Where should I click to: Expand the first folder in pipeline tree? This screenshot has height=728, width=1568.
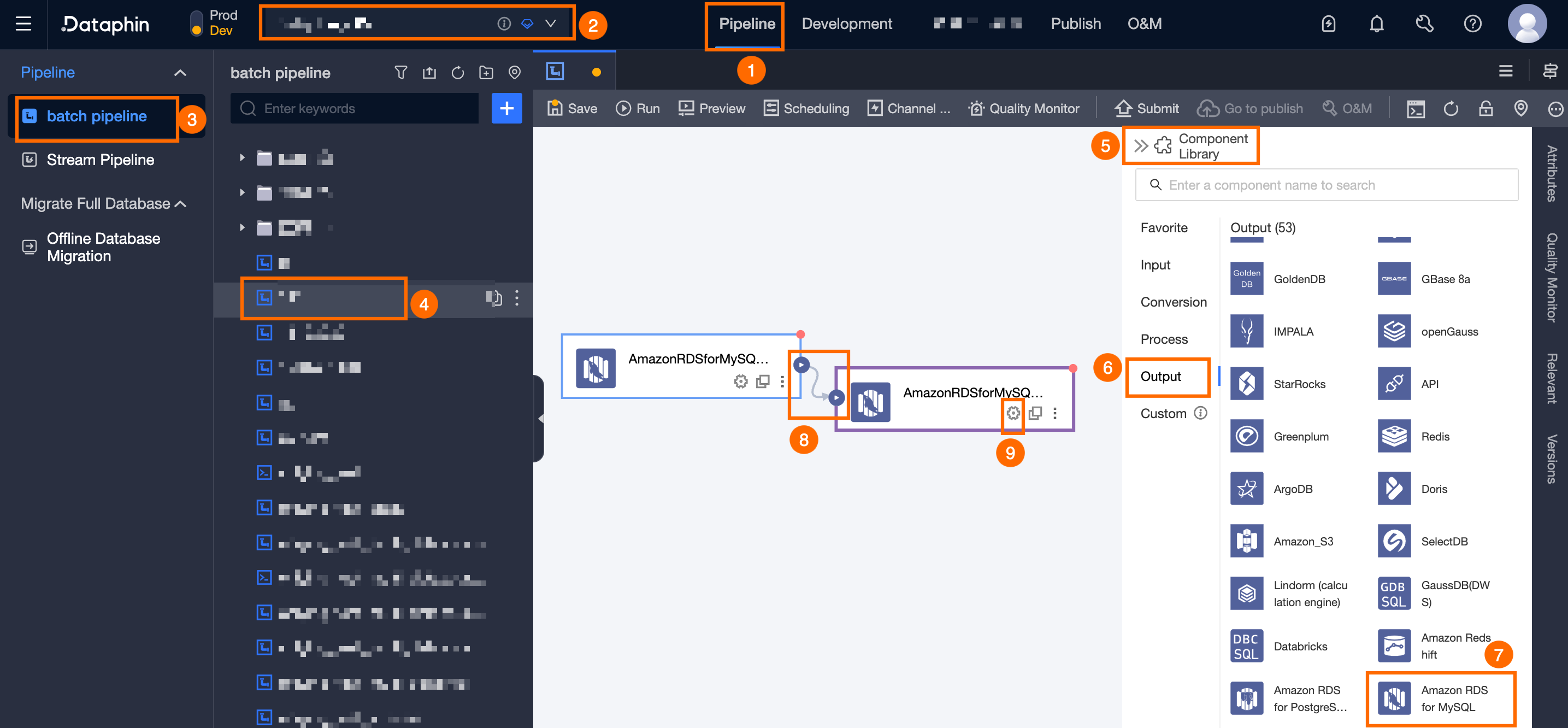click(242, 158)
